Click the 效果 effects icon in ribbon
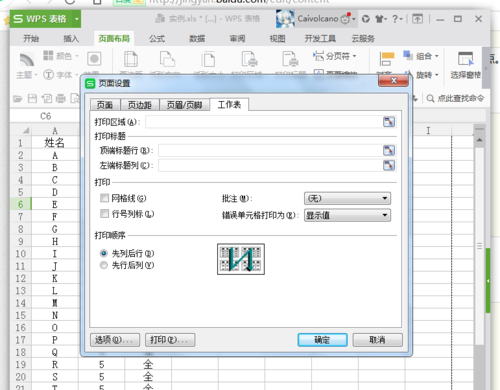 click(94, 59)
